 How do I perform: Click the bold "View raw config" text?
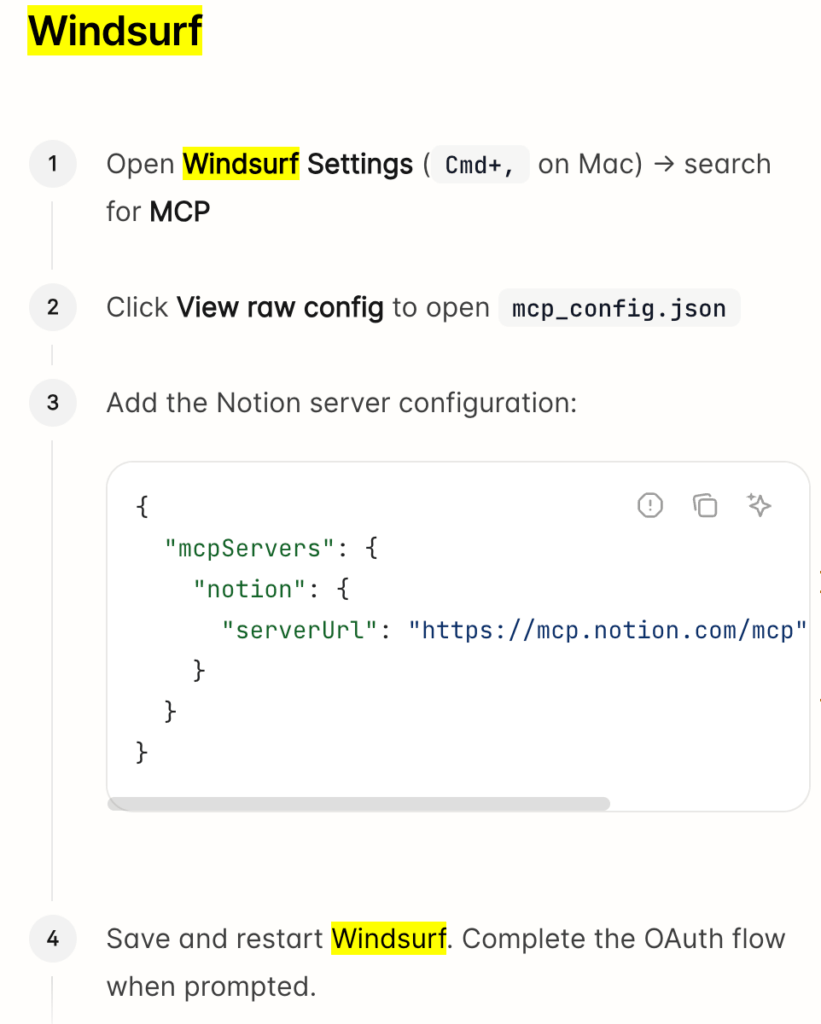tap(280, 307)
